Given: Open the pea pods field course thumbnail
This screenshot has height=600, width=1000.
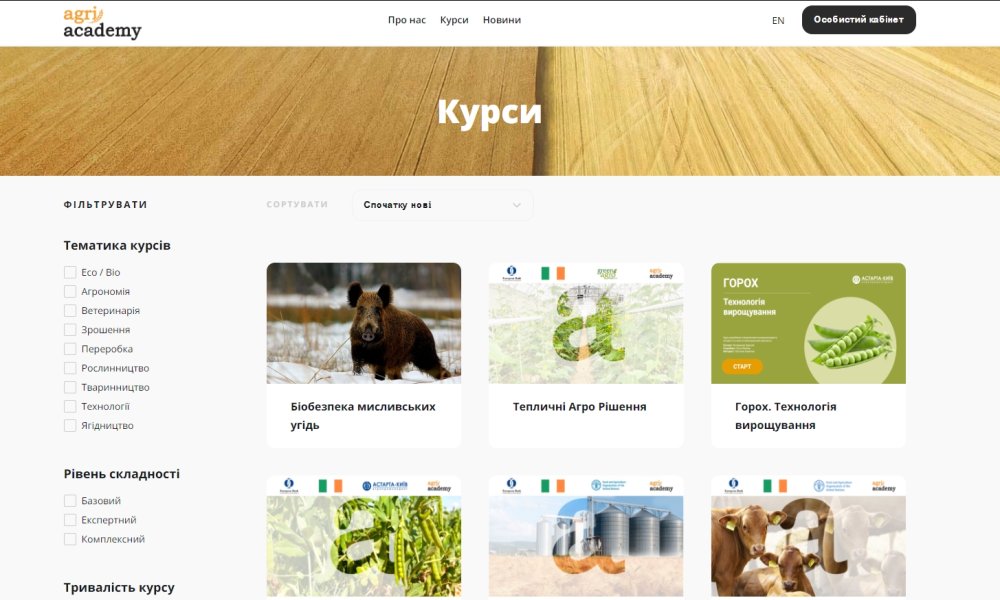Looking at the screenshot, I should coord(364,536).
